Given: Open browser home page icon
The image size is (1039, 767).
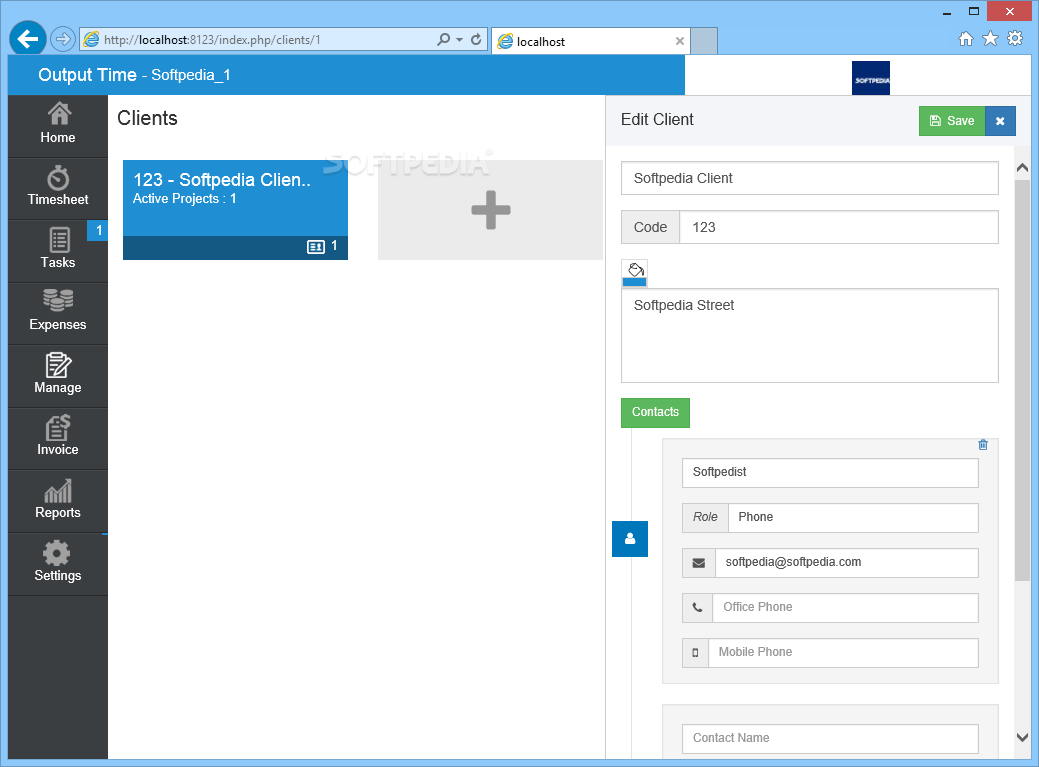Looking at the screenshot, I should tap(965, 39).
